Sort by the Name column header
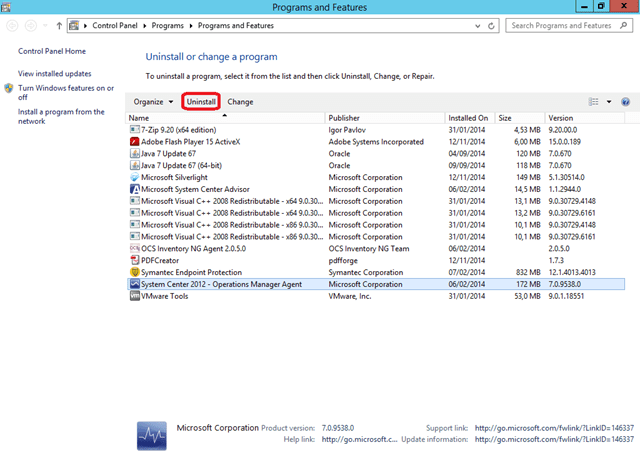This screenshot has height=455, width=640. pyautogui.click(x=225, y=118)
